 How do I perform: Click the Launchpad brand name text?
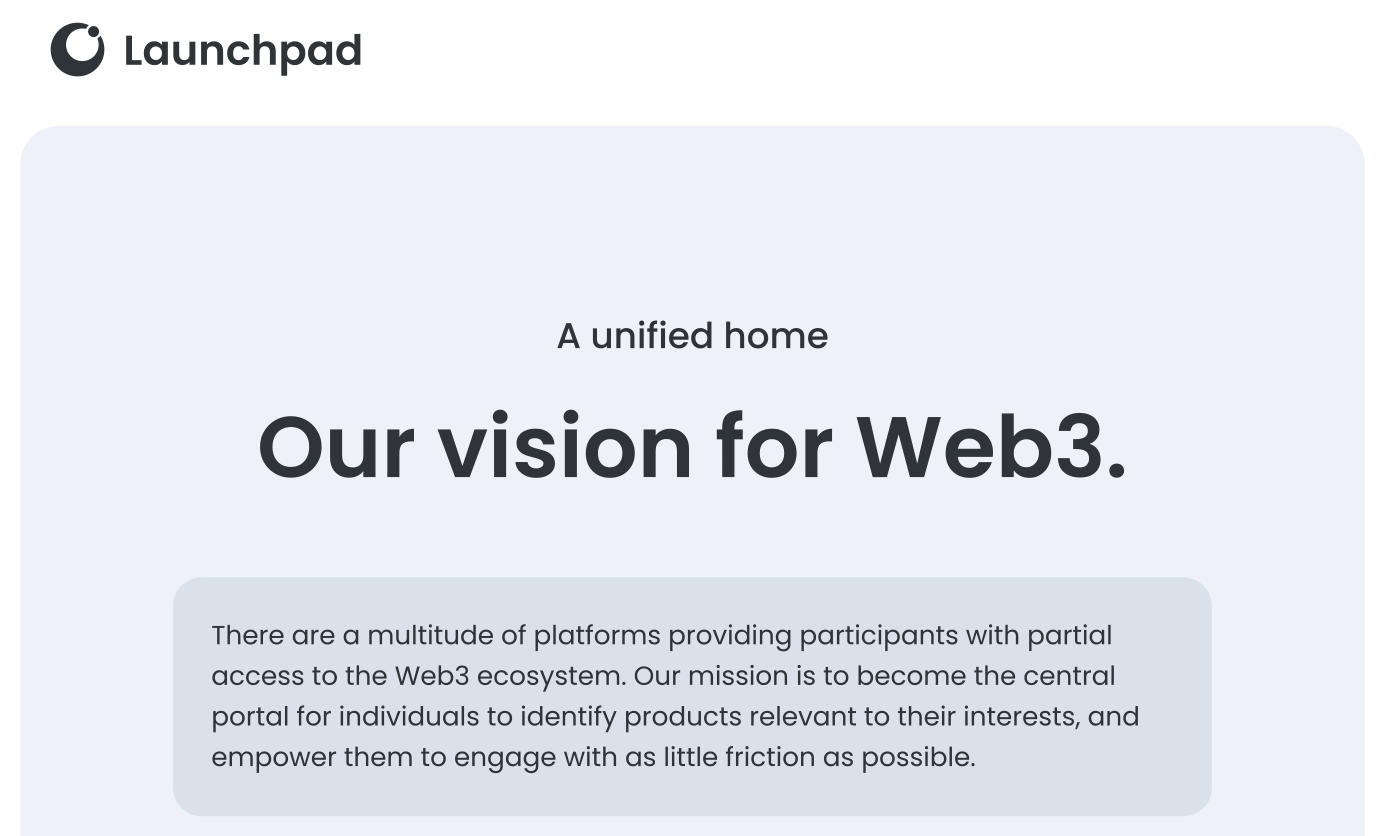(242, 51)
